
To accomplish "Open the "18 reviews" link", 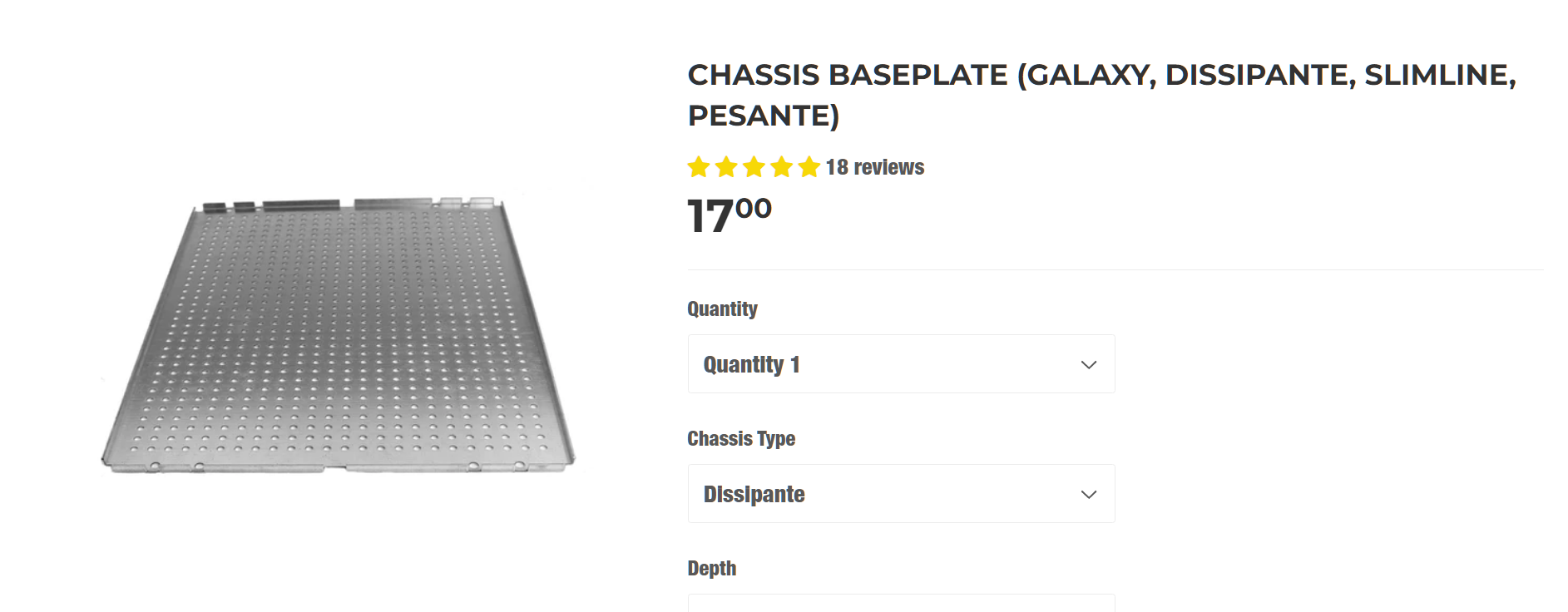I will pos(875,167).
